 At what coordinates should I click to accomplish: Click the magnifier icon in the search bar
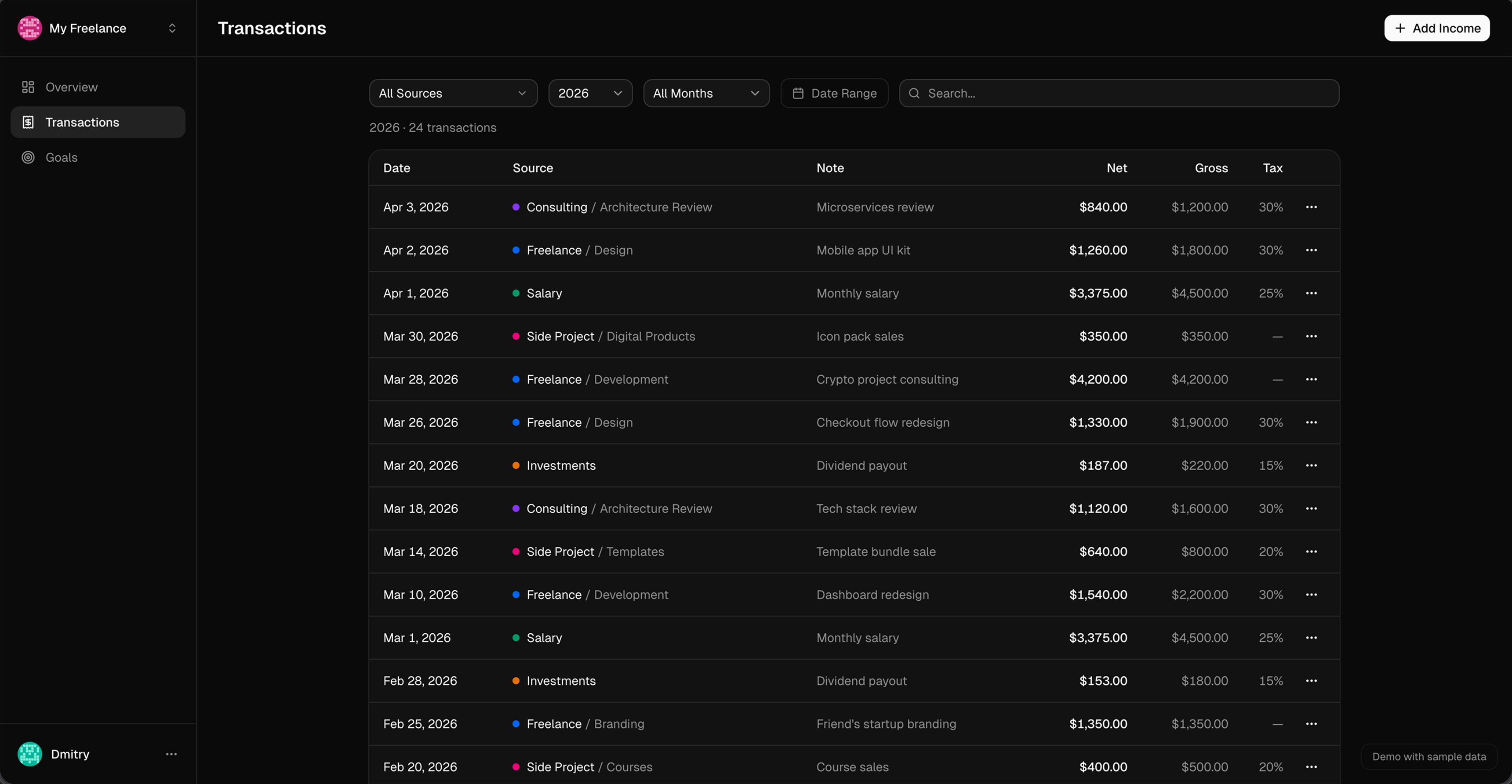[x=915, y=93]
